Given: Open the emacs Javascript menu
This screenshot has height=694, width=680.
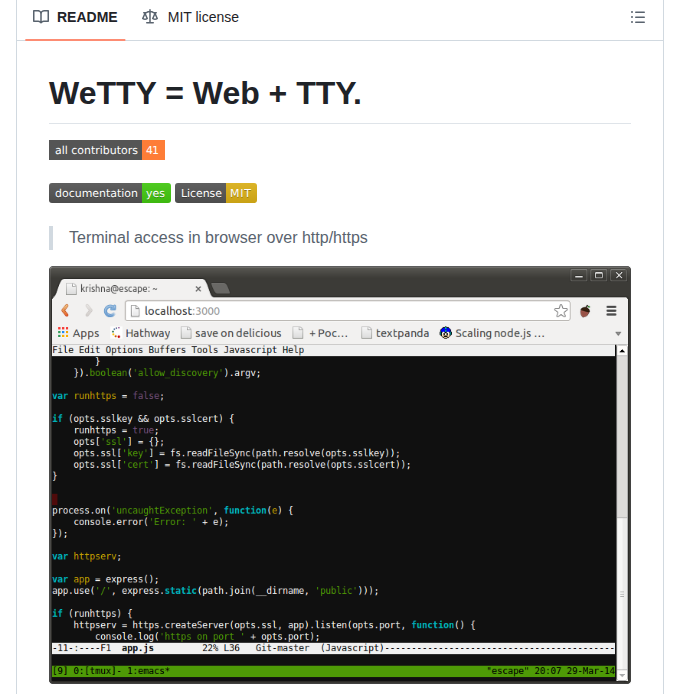Looking at the screenshot, I should pos(250,350).
